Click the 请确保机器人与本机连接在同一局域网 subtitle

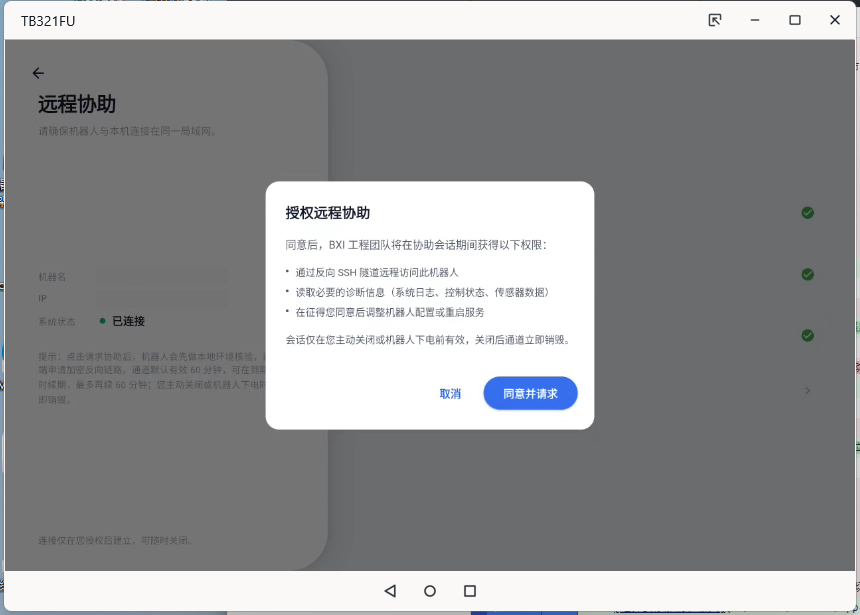(127, 131)
